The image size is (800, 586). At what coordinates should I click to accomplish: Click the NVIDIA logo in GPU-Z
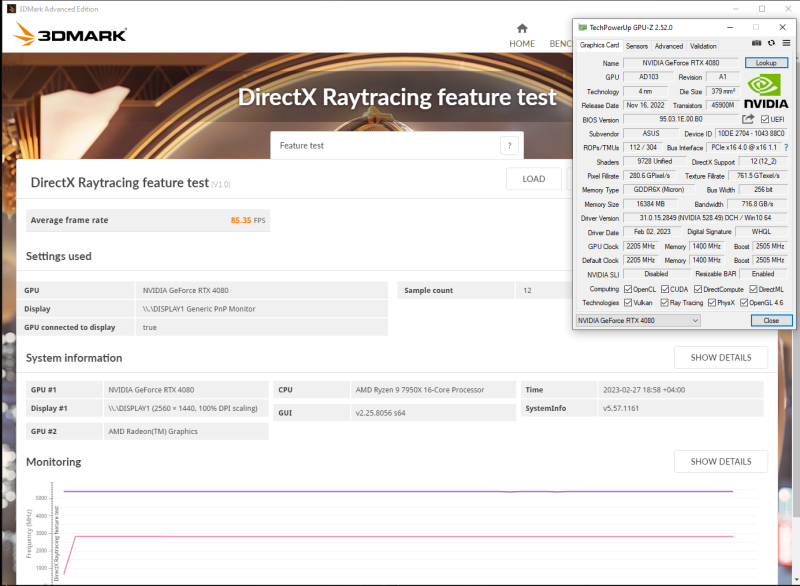click(764, 90)
